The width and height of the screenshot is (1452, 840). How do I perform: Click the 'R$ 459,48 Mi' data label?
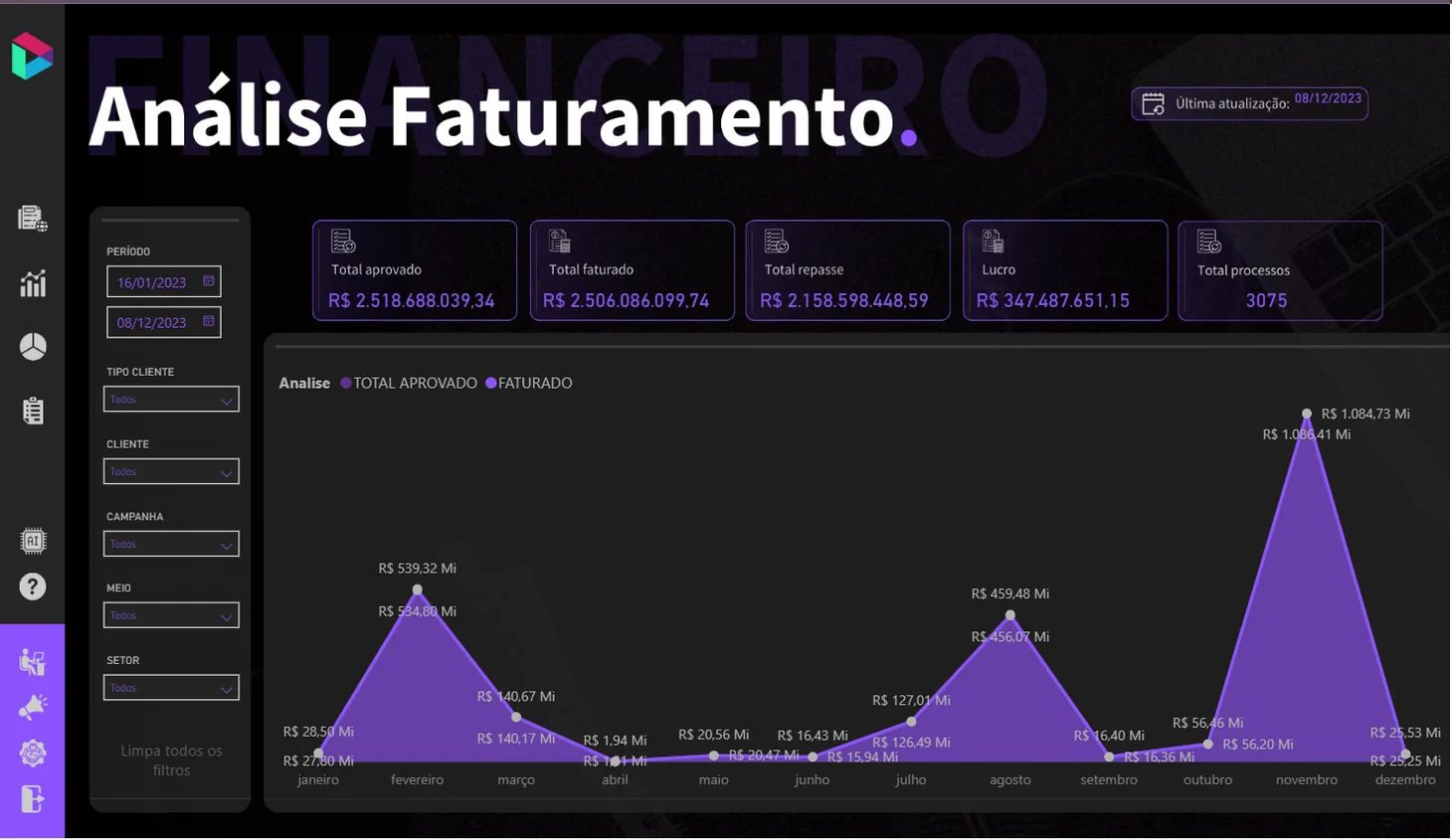click(x=1010, y=593)
